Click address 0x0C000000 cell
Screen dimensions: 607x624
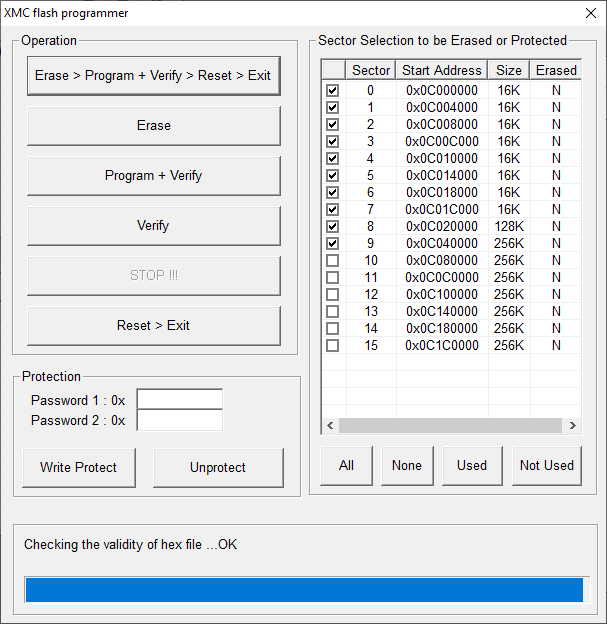[442, 90]
